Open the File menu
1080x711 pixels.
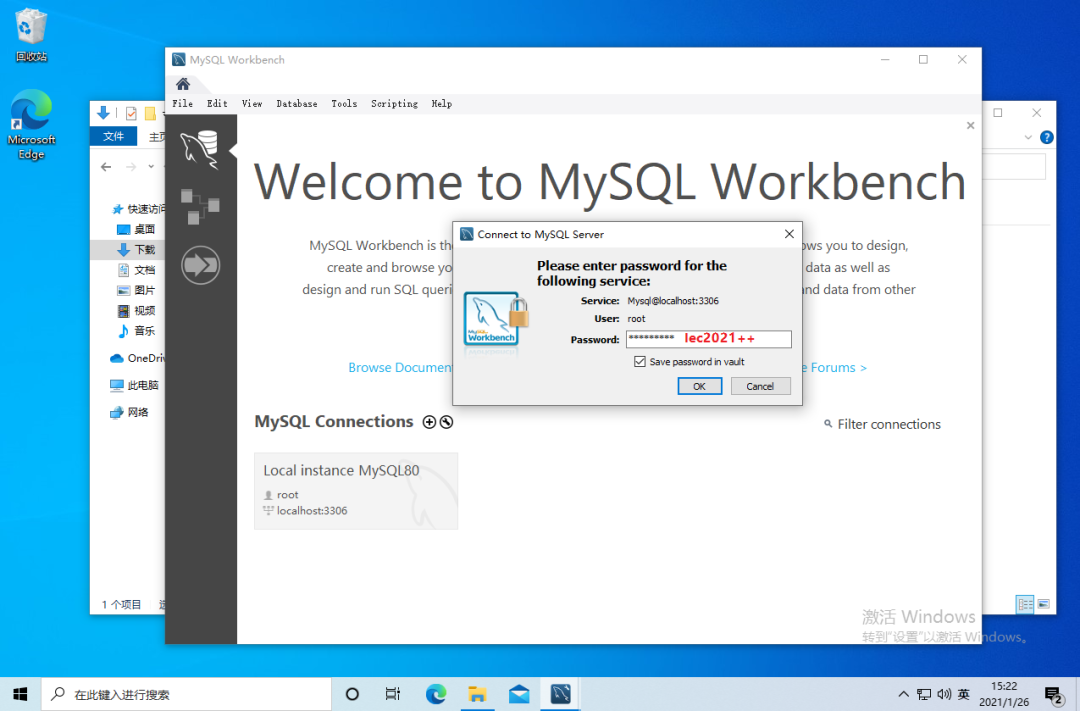pyautogui.click(x=183, y=103)
